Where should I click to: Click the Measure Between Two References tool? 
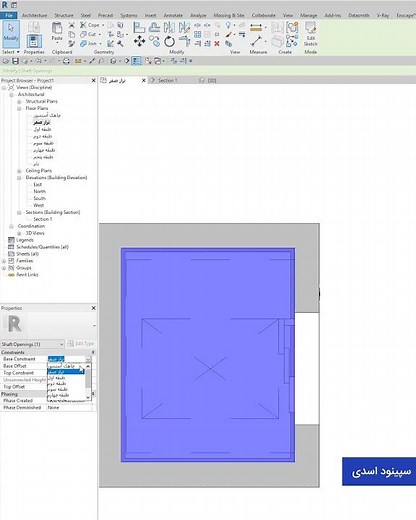[256, 42]
